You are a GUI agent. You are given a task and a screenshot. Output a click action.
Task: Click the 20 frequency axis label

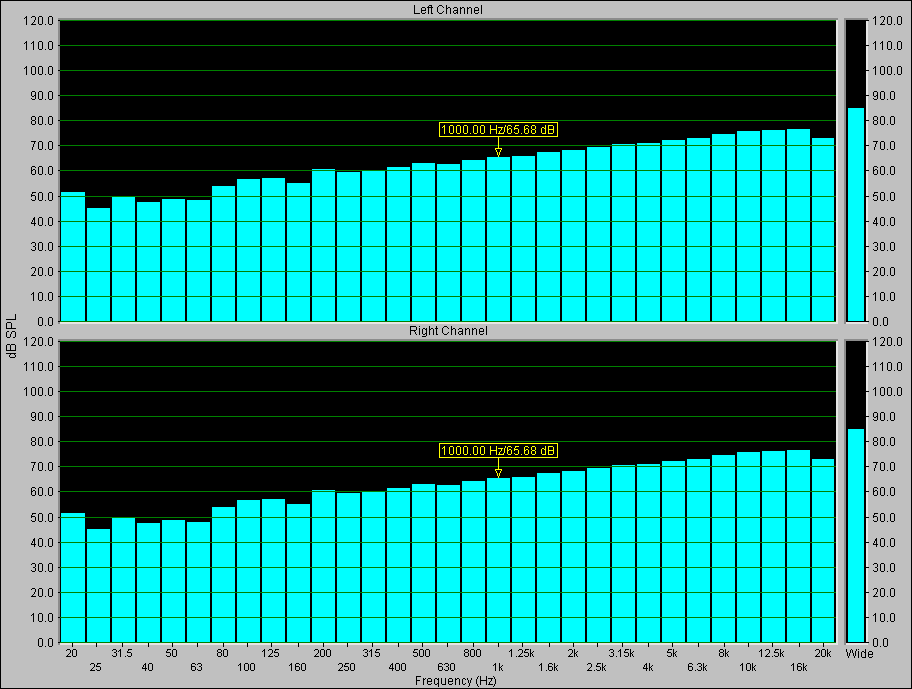tap(72, 653)
